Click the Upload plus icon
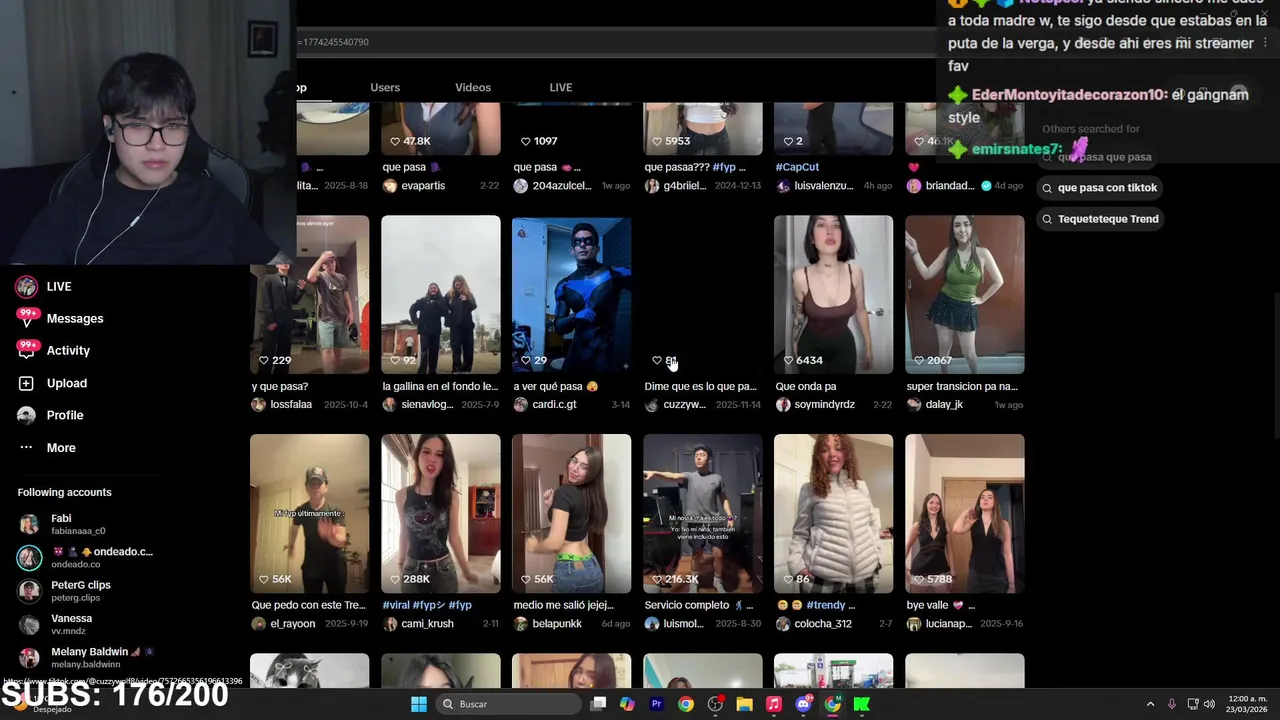The height and width of the screenshot is (720, 1280). tap(27, 383)
